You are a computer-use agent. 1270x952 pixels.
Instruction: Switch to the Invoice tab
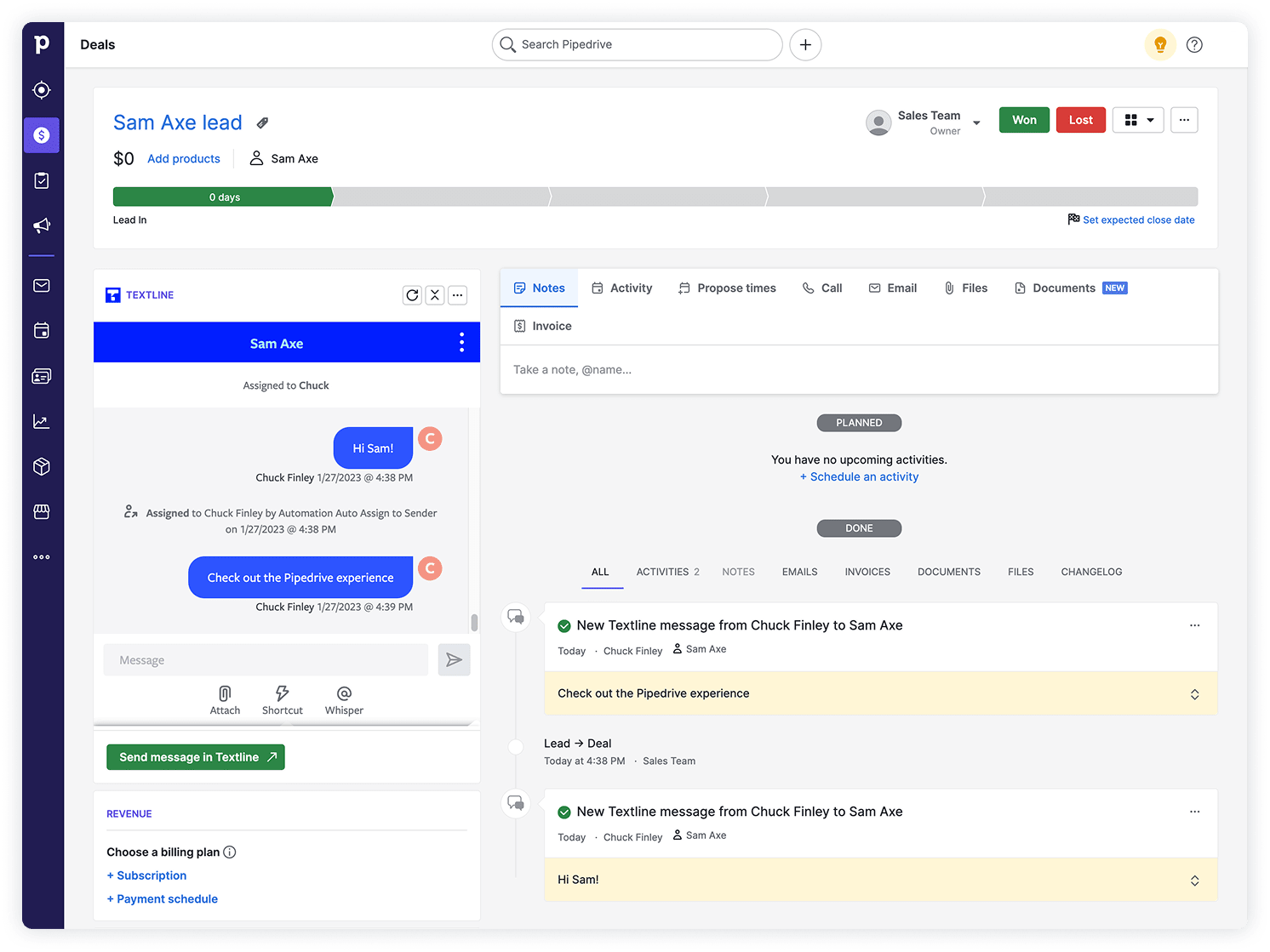[543, 327]
